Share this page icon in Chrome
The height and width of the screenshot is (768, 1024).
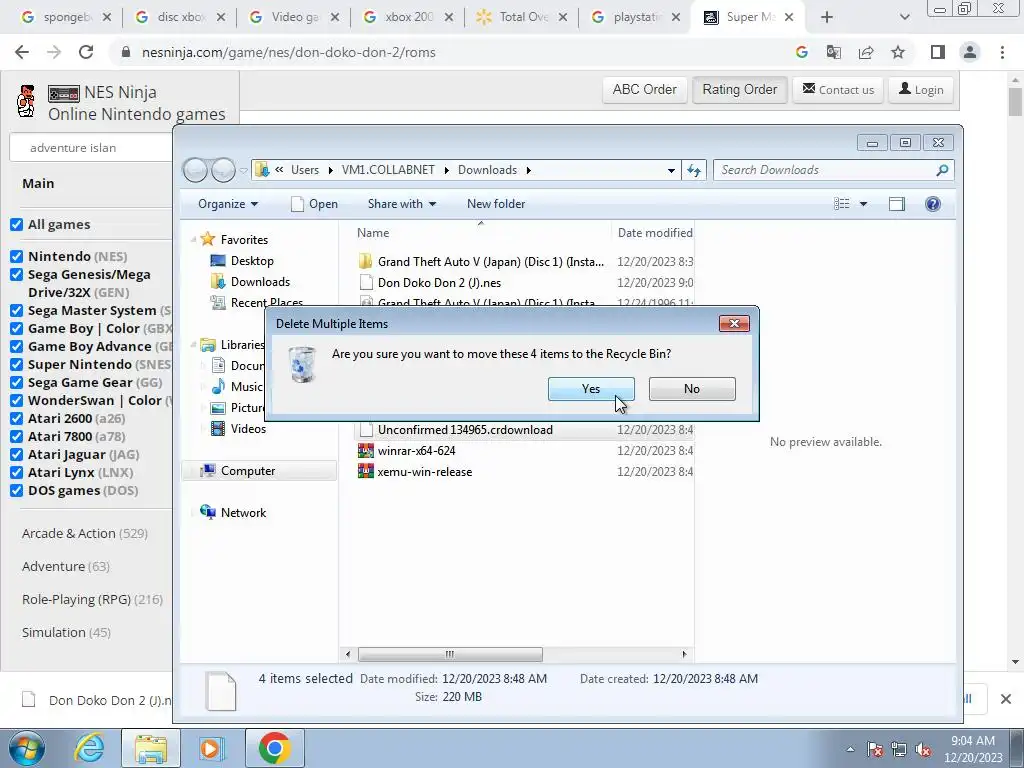(x=866, y=52)
